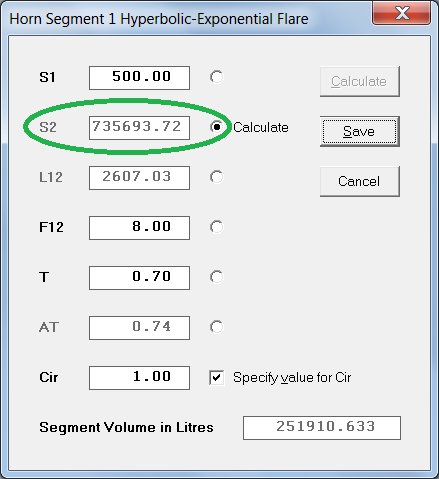Click the F12 label

tap(51, 227)
